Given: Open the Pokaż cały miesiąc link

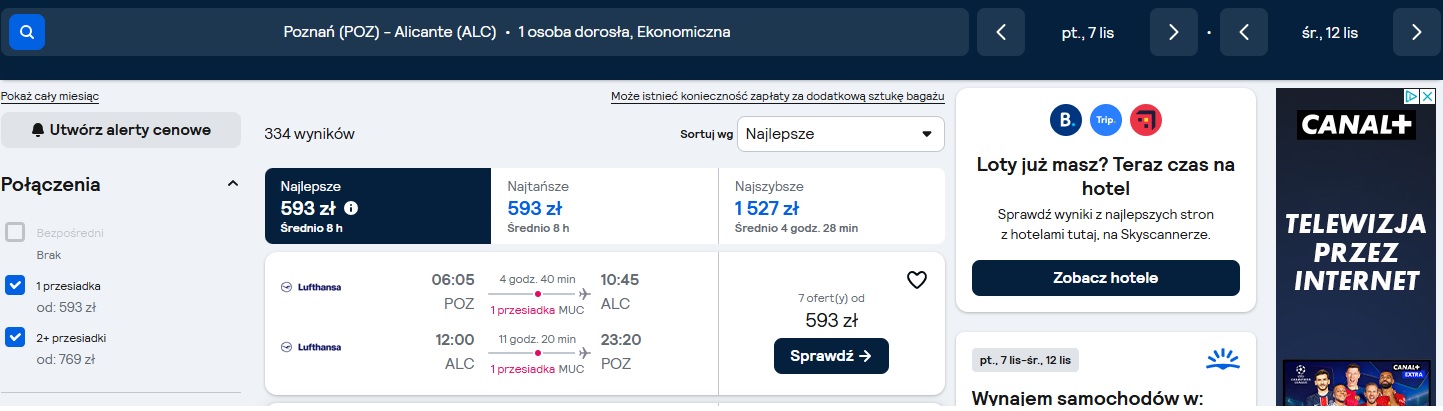Looking at the screenshot, I should [50, 97].
